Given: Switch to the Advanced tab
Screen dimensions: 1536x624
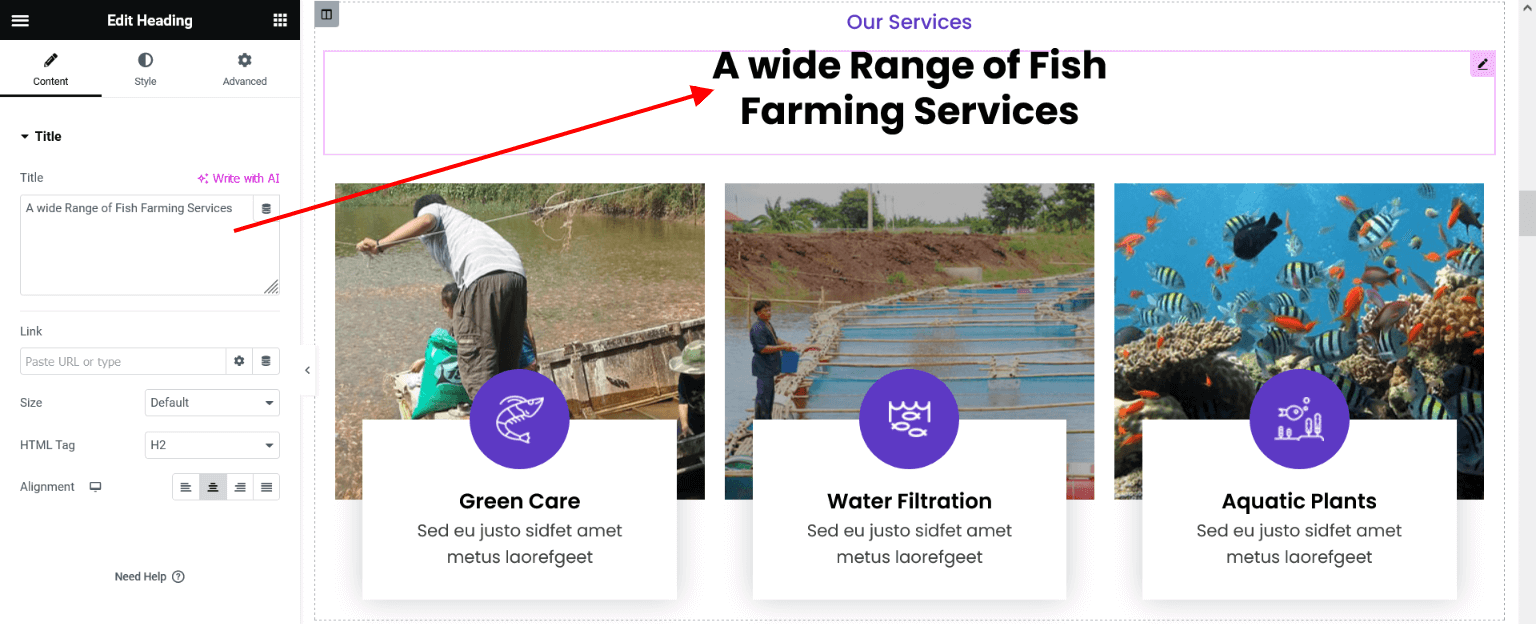Looking at the screenshot, I should point(245,69).
